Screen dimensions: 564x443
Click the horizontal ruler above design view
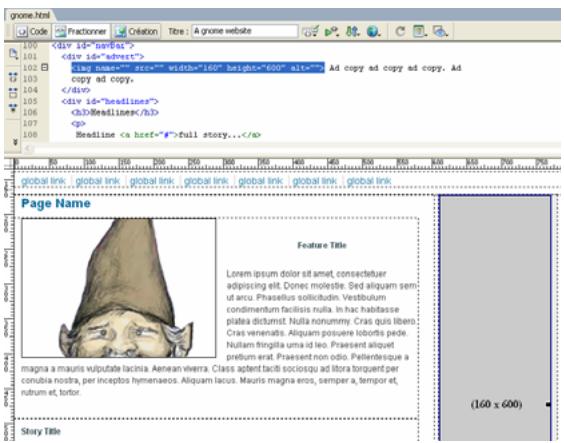pos(287,164)
